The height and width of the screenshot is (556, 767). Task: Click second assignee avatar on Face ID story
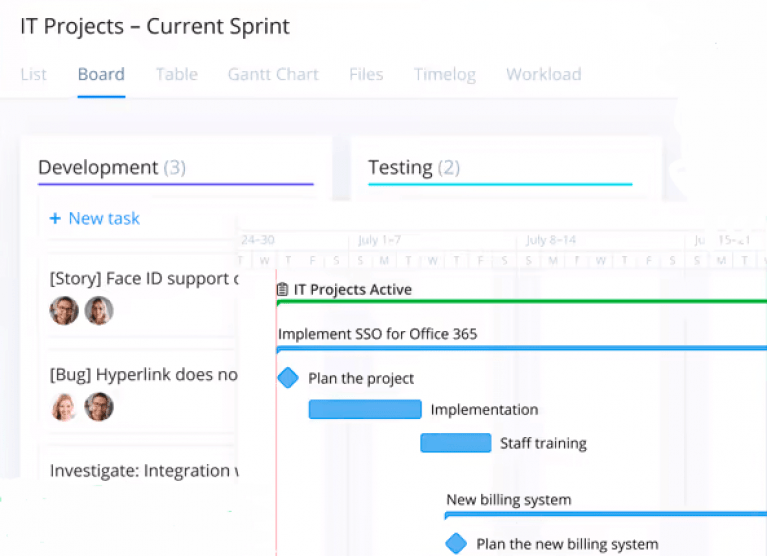(98, 311)
